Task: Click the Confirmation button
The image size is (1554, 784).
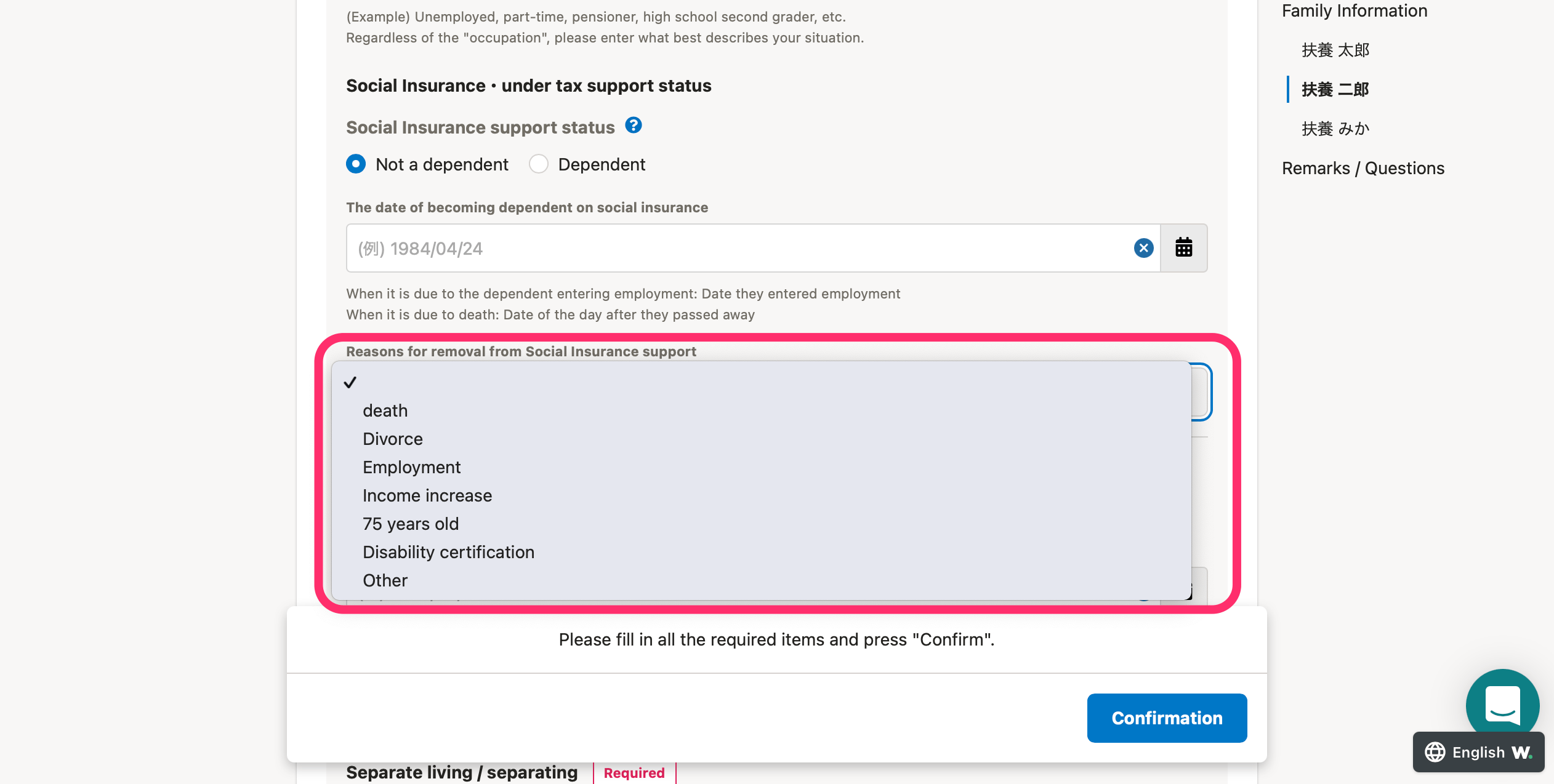Action: [x=1167, y=718]
